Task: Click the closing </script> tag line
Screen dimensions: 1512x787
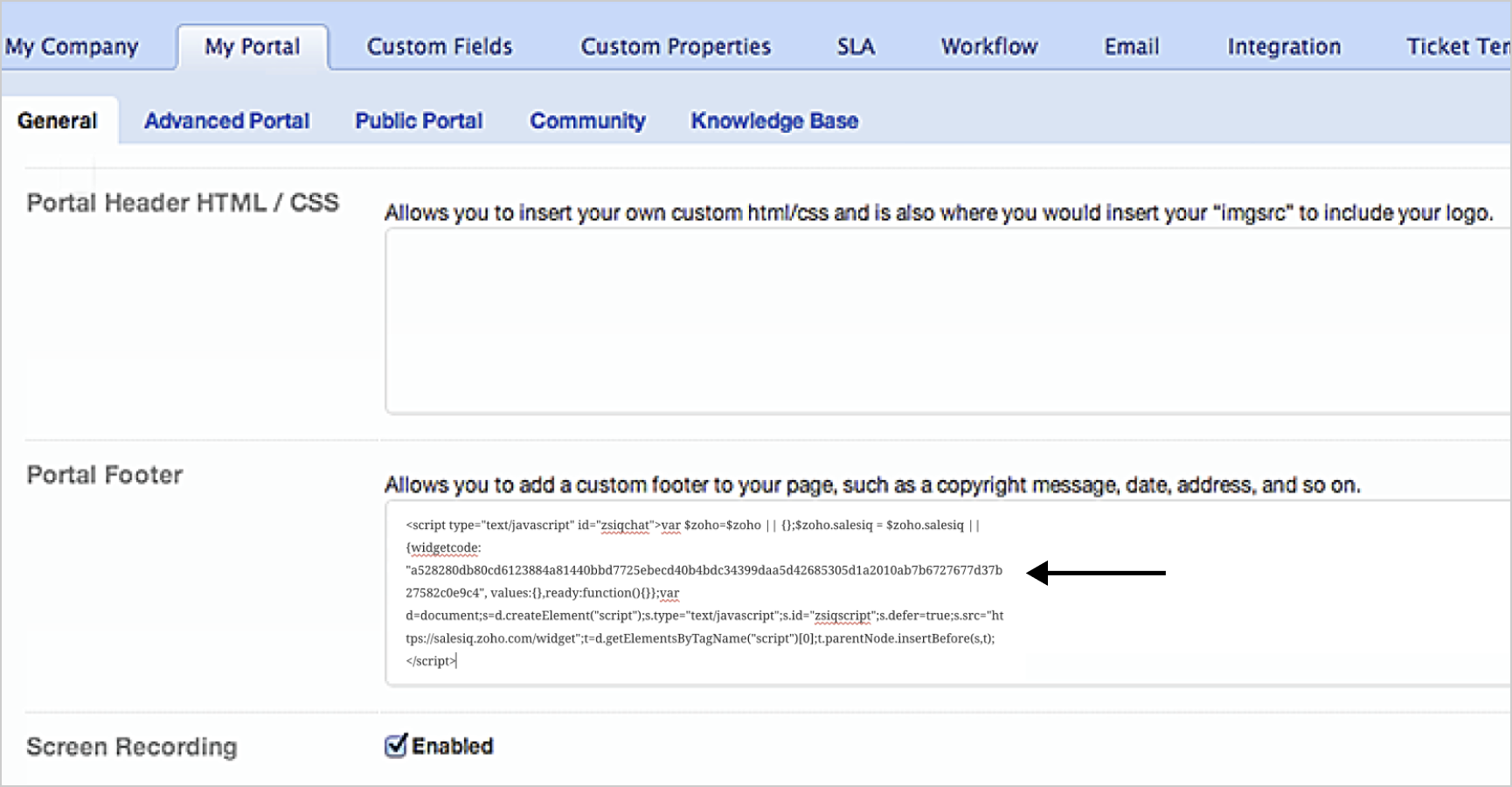Action: tap(431, 661)
